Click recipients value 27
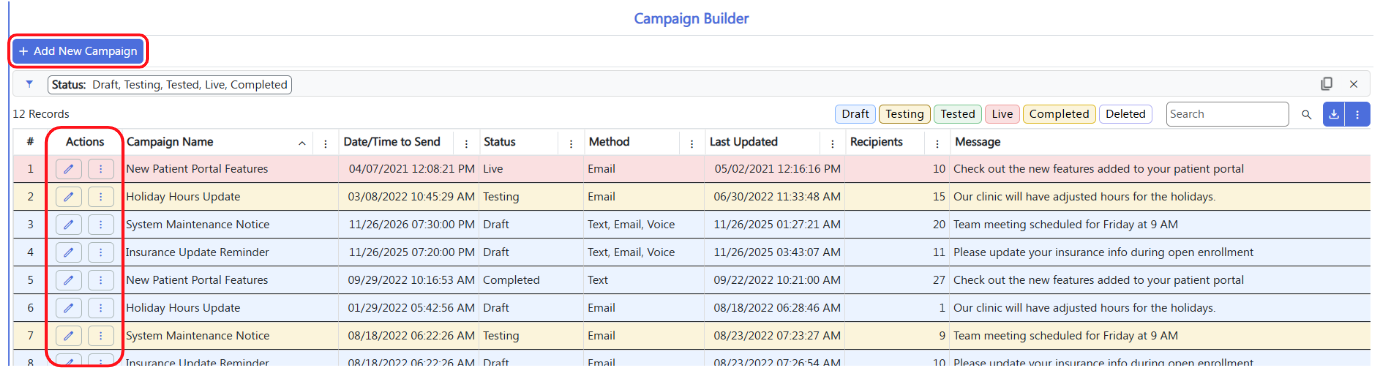The height and width of the screenshot is (378, 1377). click(939, 280)
